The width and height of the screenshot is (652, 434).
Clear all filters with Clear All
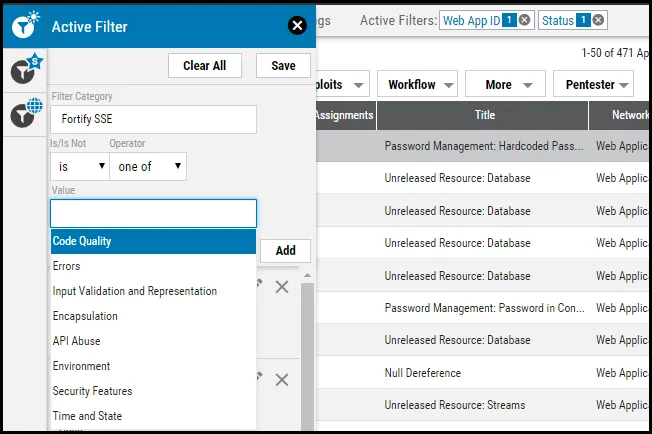205,65
